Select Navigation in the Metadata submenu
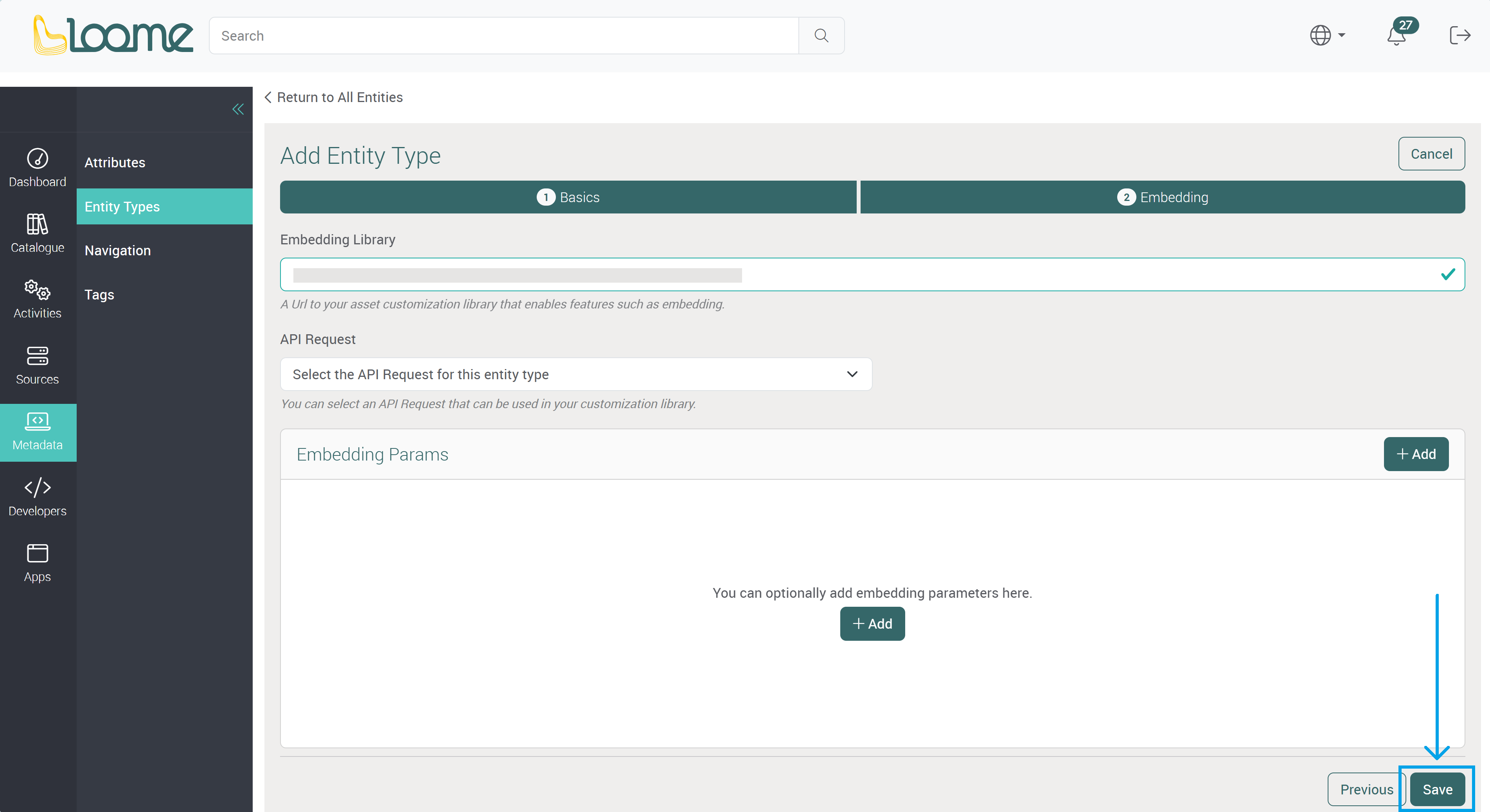 [164, 250]
